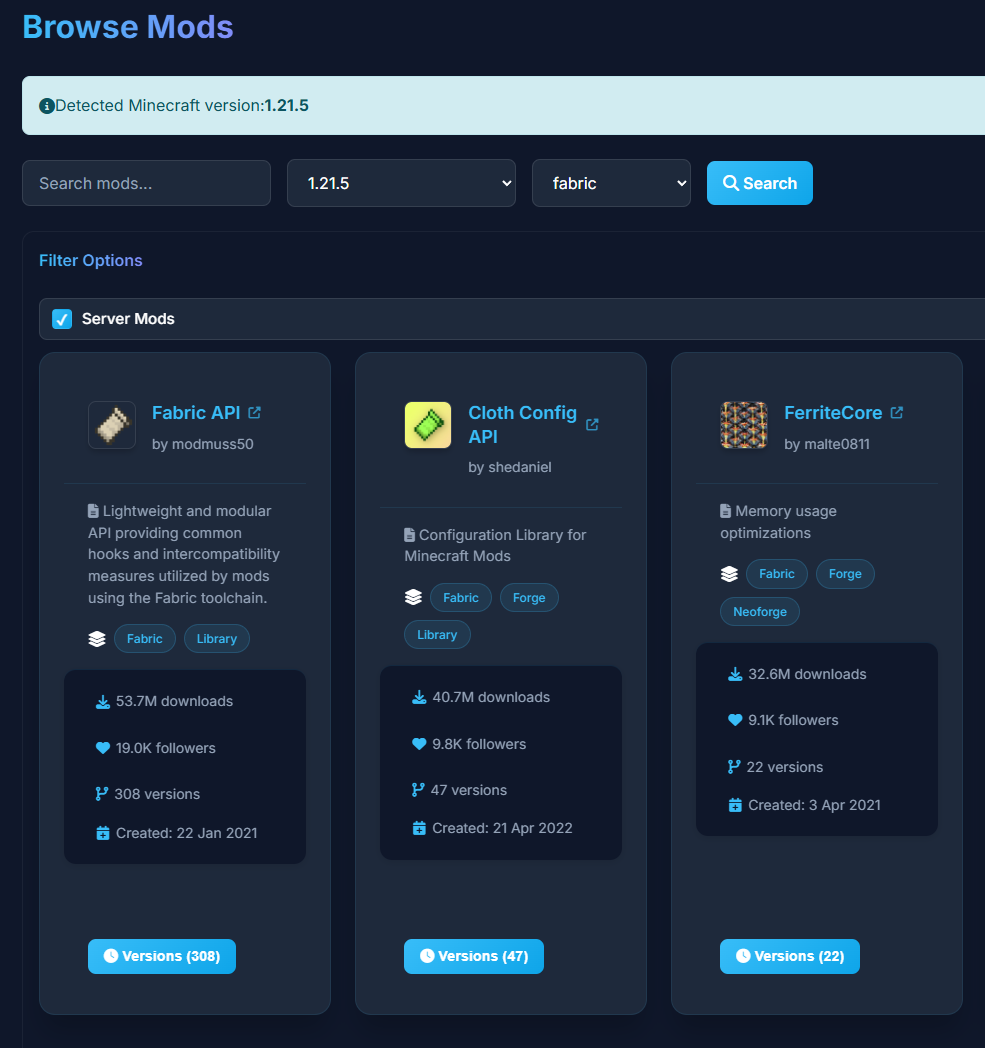Screen dimensions: 985x1048
Task: Click the '9.1K followers' text
Action: [x=793, y=720]
